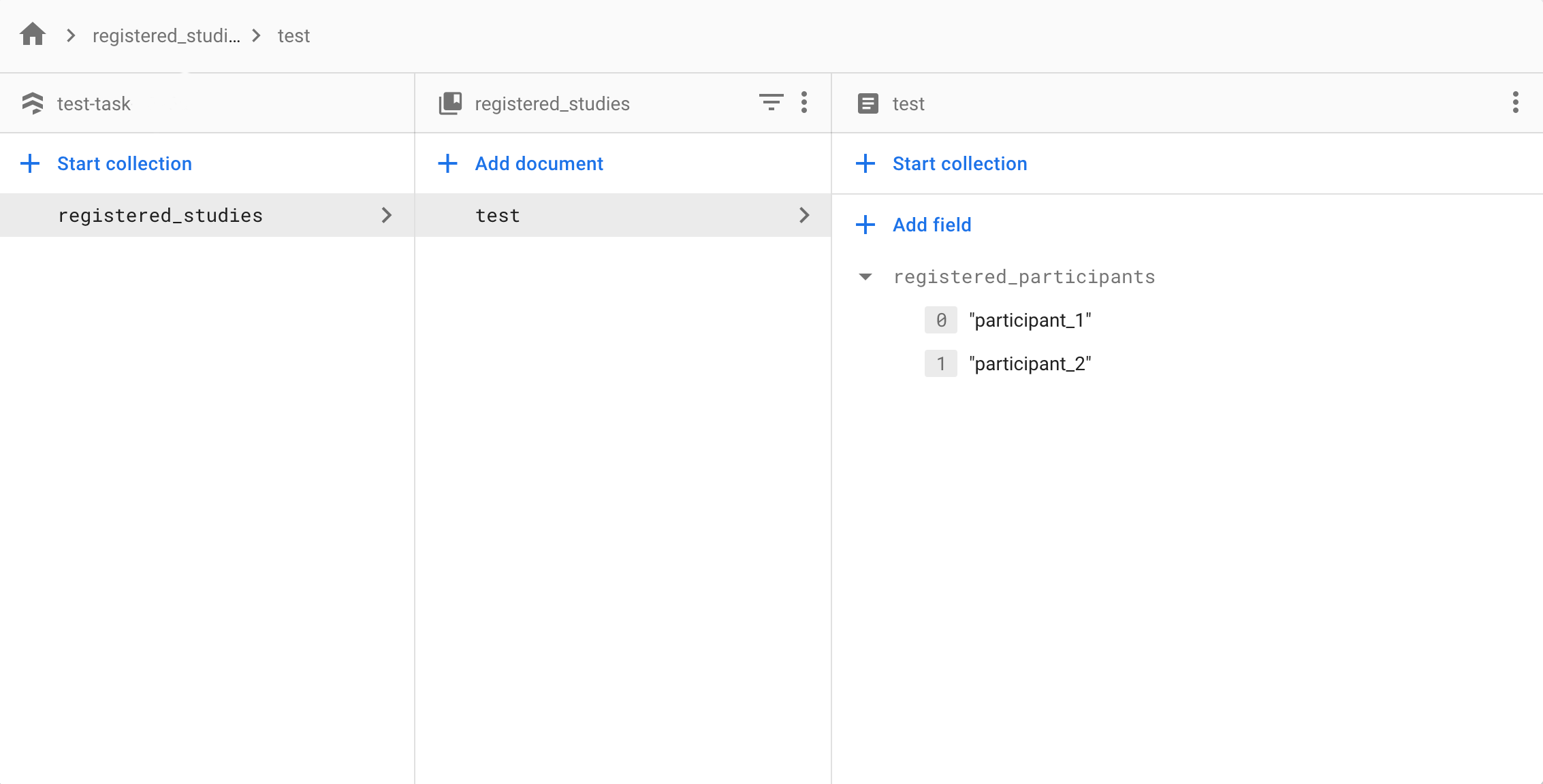
Task: Open the filter documents icon
Action: [x=771, y=103]
